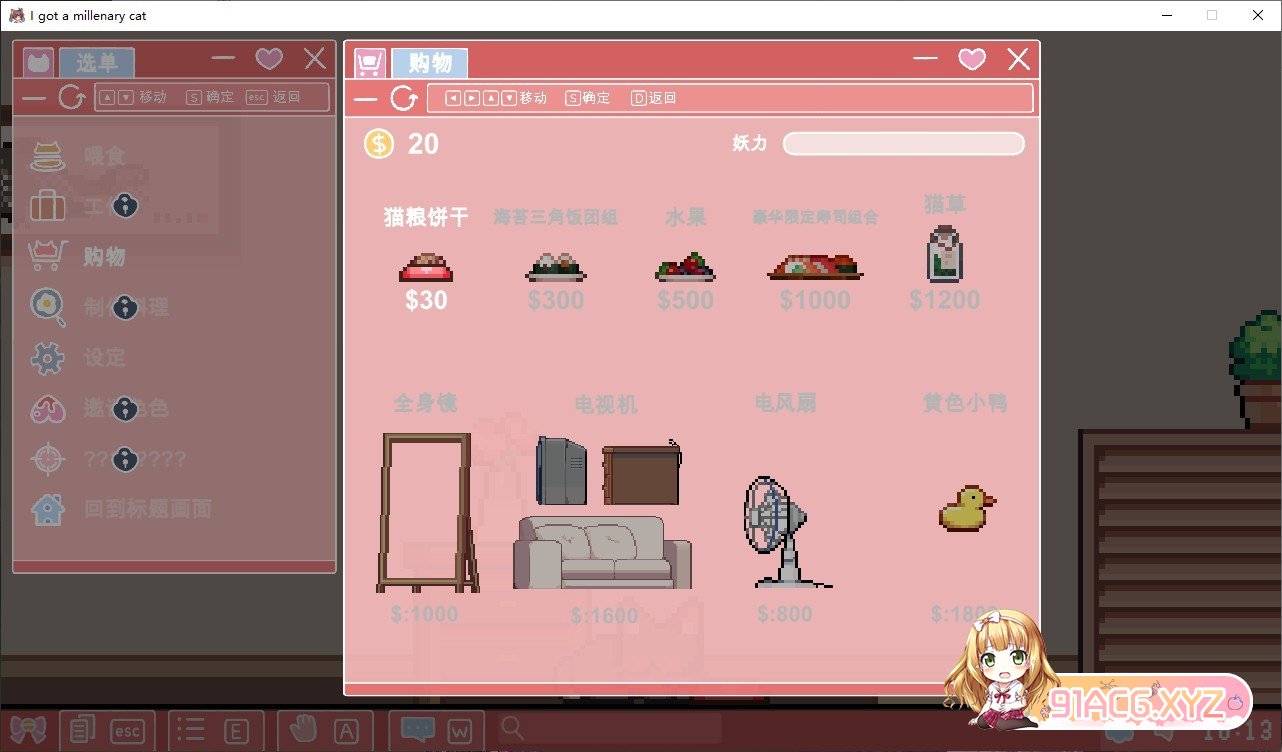
Task: Click the gold coin money icon
Action: tap(379, 144)
